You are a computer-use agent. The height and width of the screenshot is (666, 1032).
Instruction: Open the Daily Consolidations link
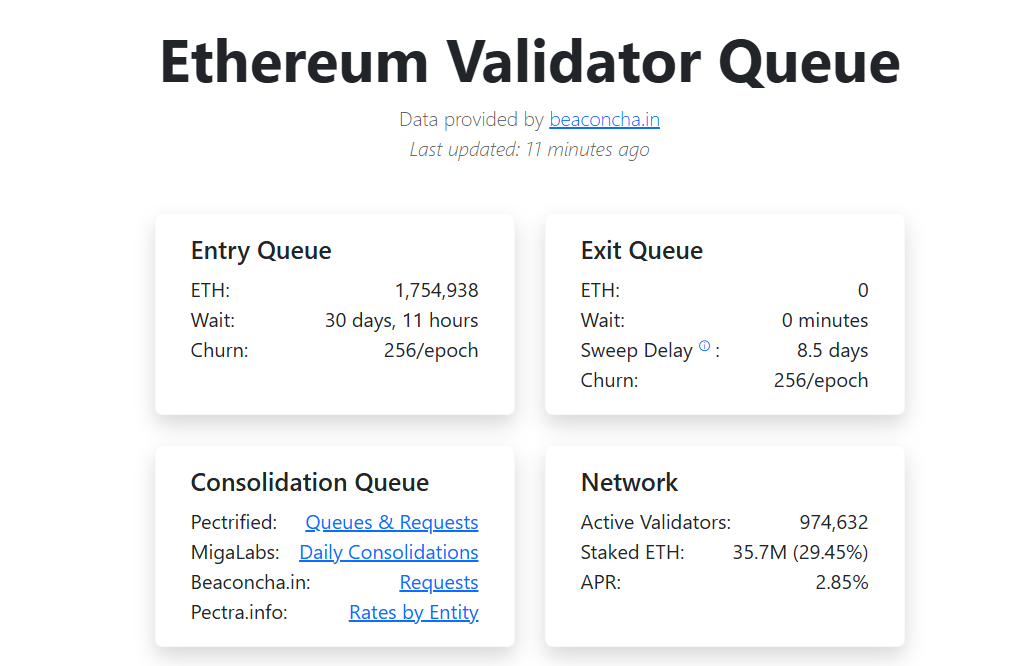point(388,552)
